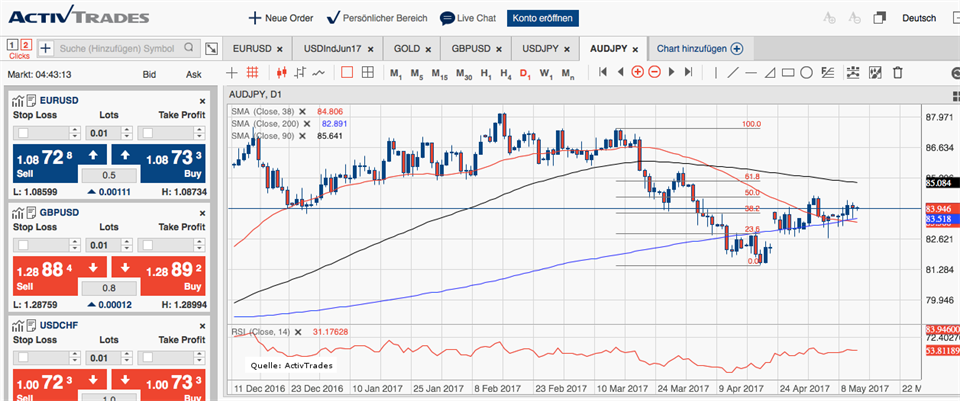
Task: Zoom out the chart with minus icon
Action: click(x=654, y=73)
